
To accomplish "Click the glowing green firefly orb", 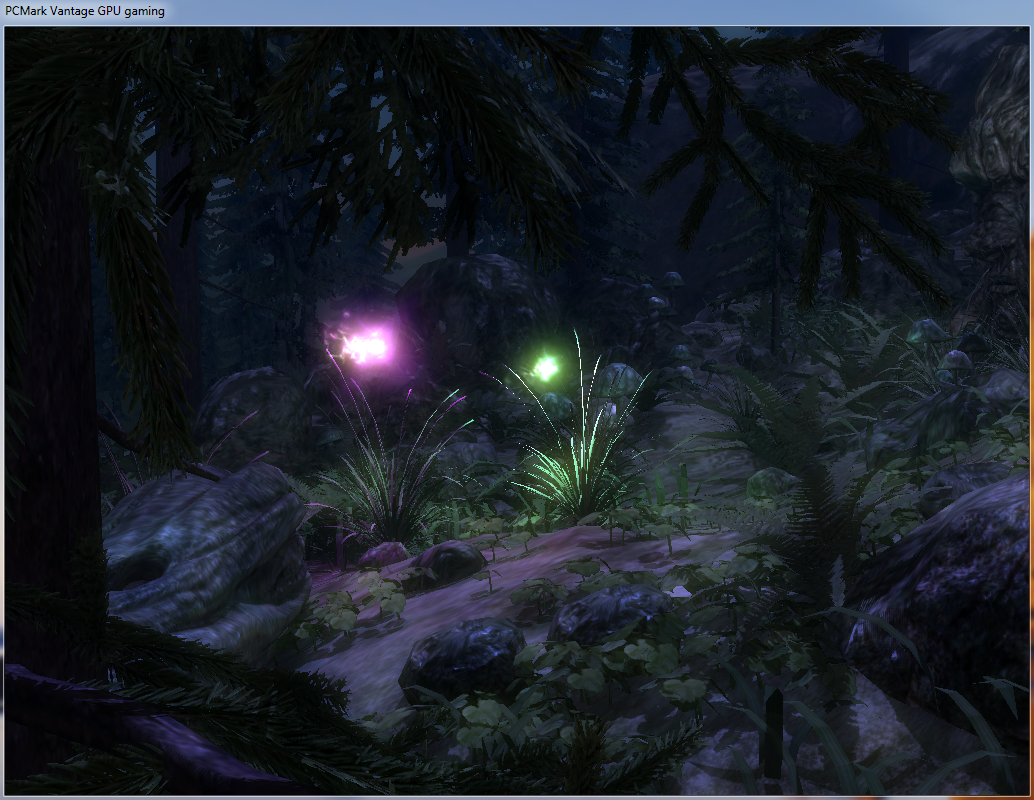I will [x=545, y=367].
